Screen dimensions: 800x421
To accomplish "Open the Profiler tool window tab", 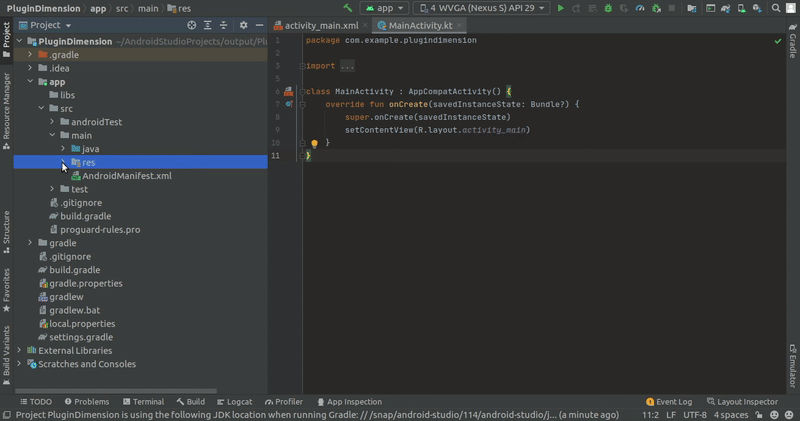I will click(284, 402).
